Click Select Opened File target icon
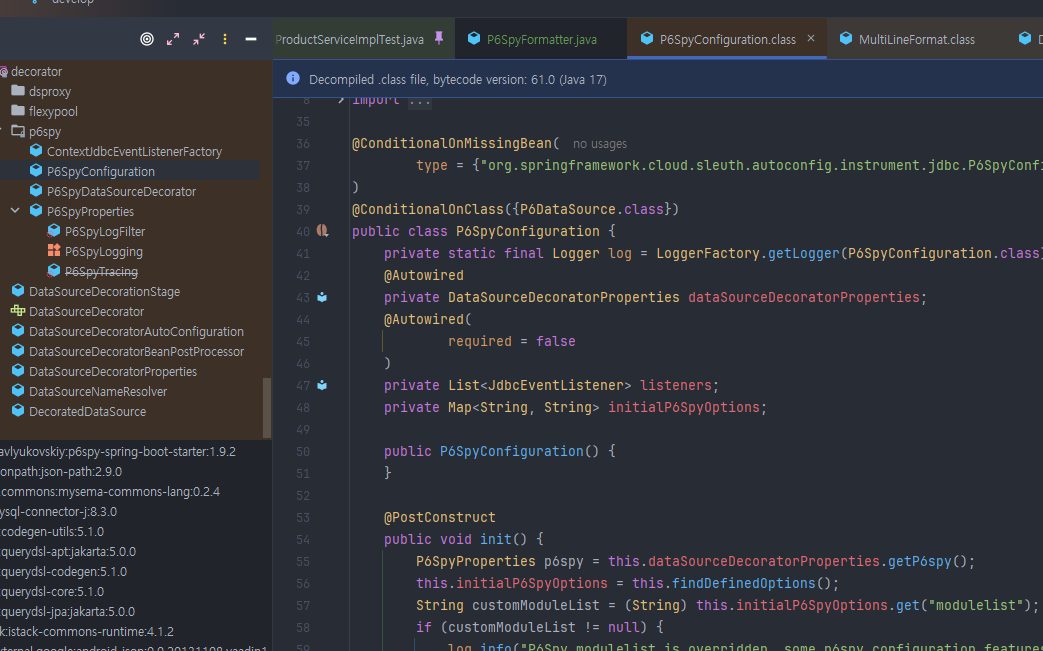 147,39
